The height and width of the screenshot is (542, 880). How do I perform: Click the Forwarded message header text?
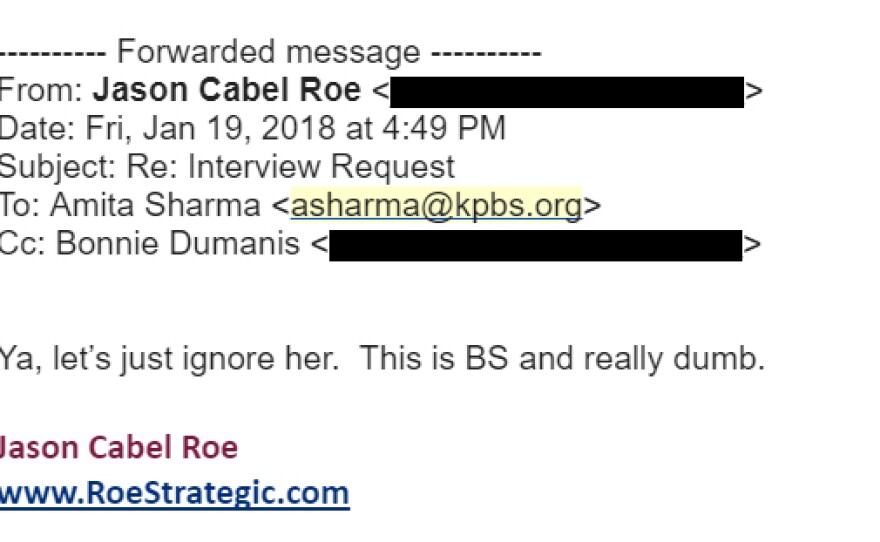click(x=270, y=52)
